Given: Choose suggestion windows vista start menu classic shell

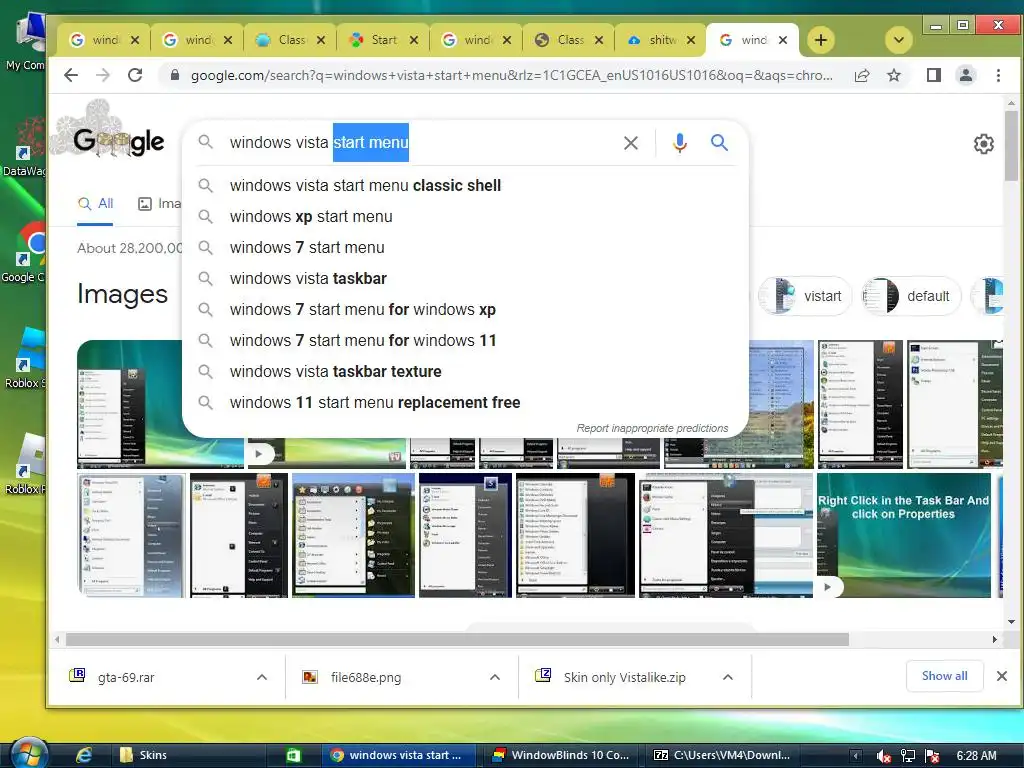Looking at the screenshot, I should coord(465,185).
